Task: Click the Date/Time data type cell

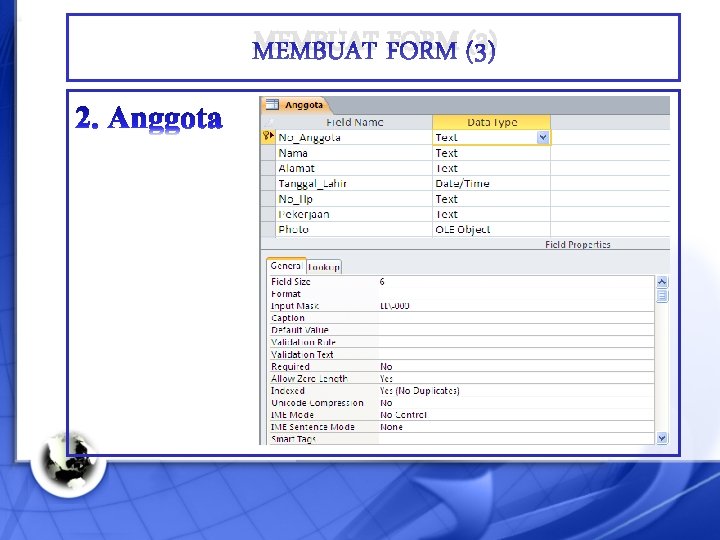Action: pos(491,184)
